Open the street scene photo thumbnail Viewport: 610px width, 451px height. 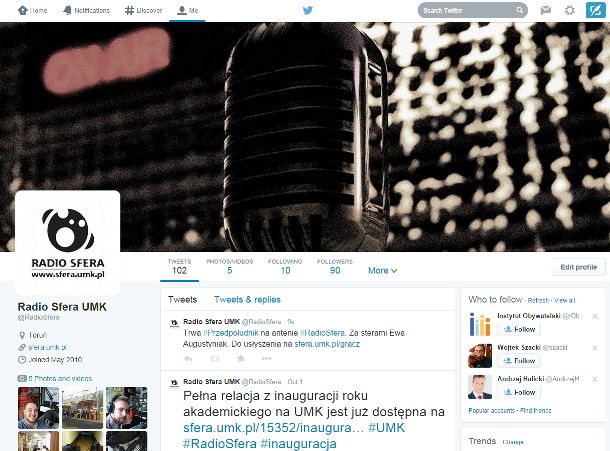82,408
